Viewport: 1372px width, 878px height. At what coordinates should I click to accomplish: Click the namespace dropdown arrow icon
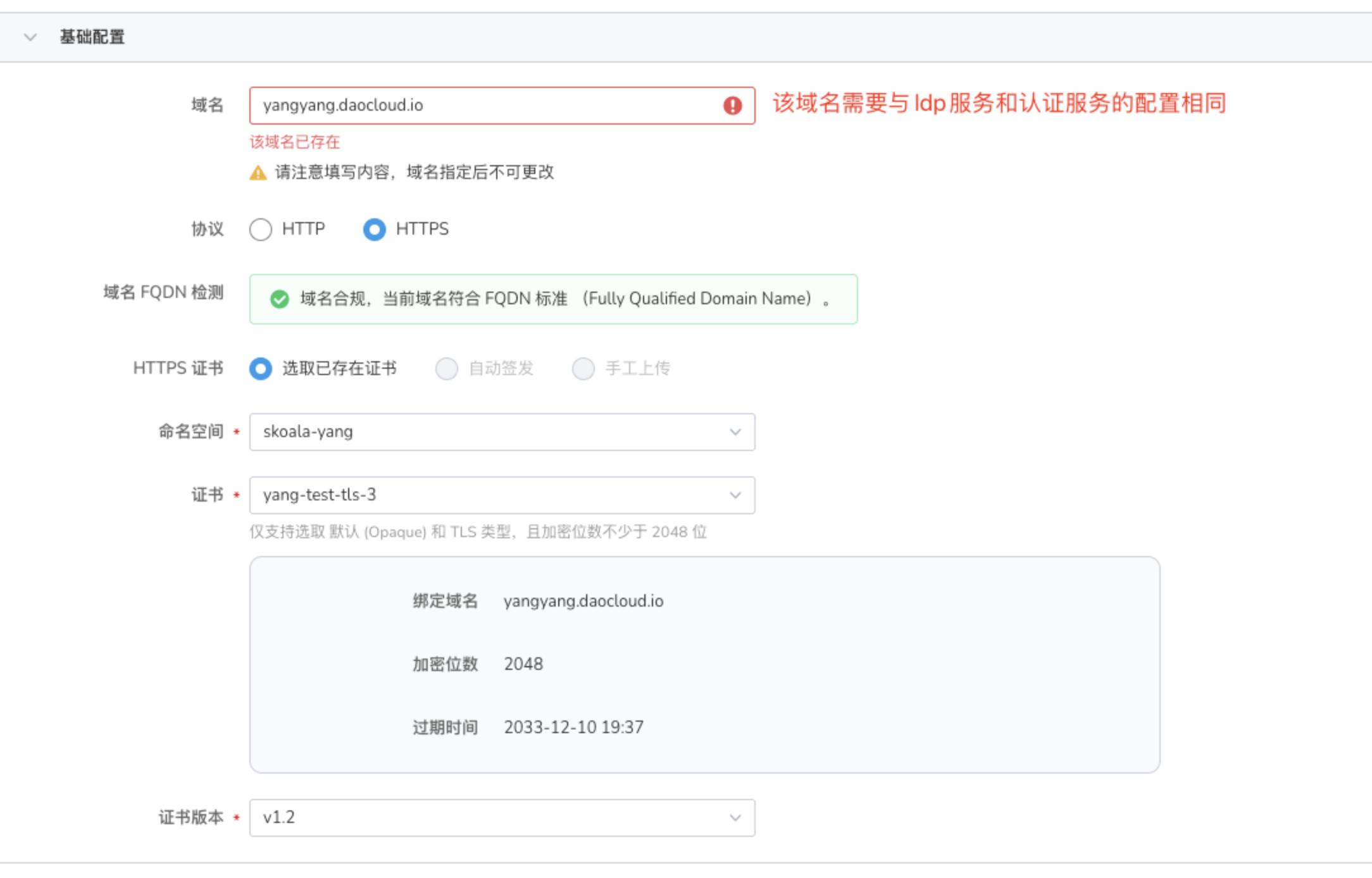(735, 432)
